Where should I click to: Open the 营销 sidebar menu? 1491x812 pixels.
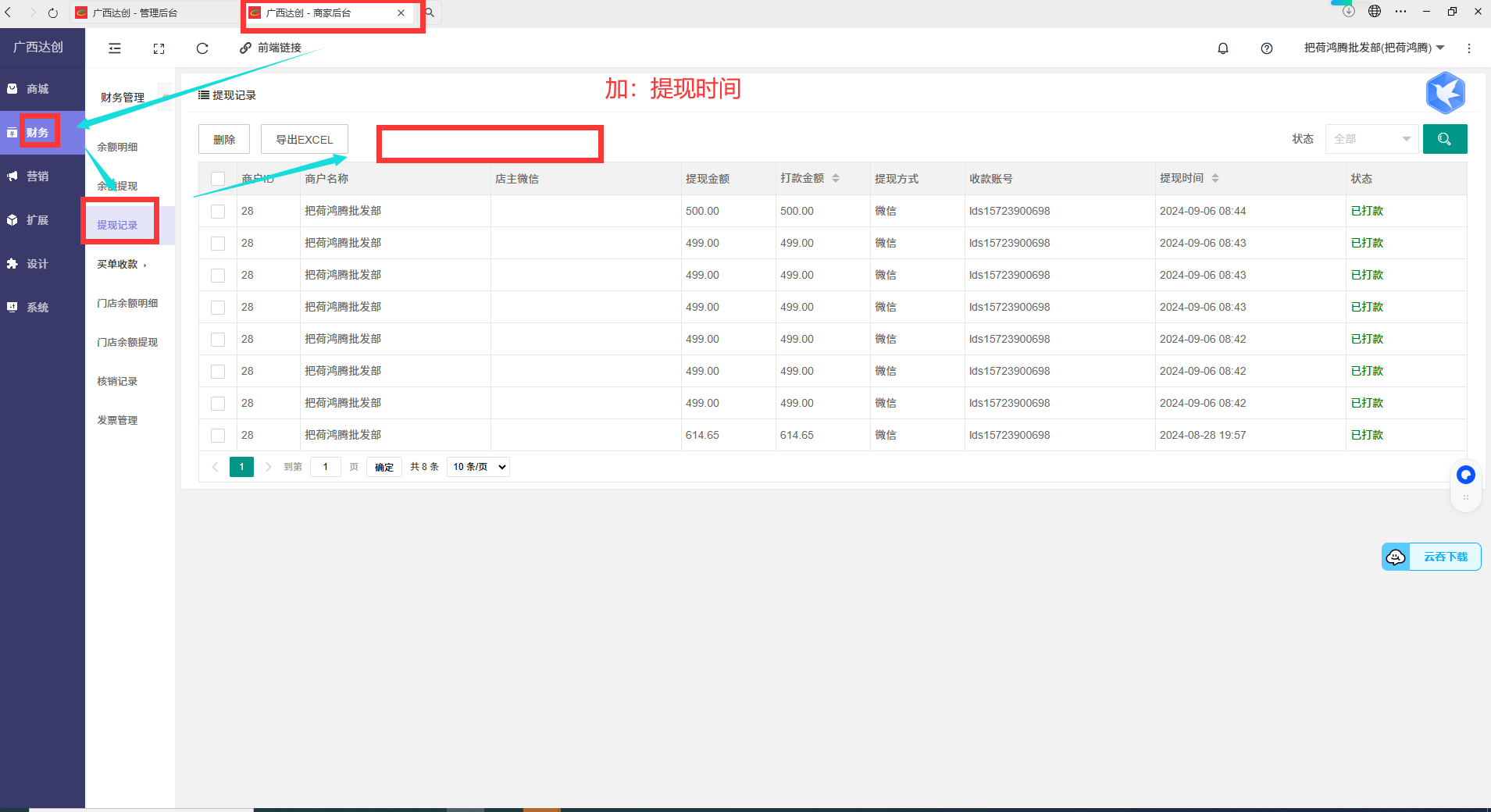point(37,176)
